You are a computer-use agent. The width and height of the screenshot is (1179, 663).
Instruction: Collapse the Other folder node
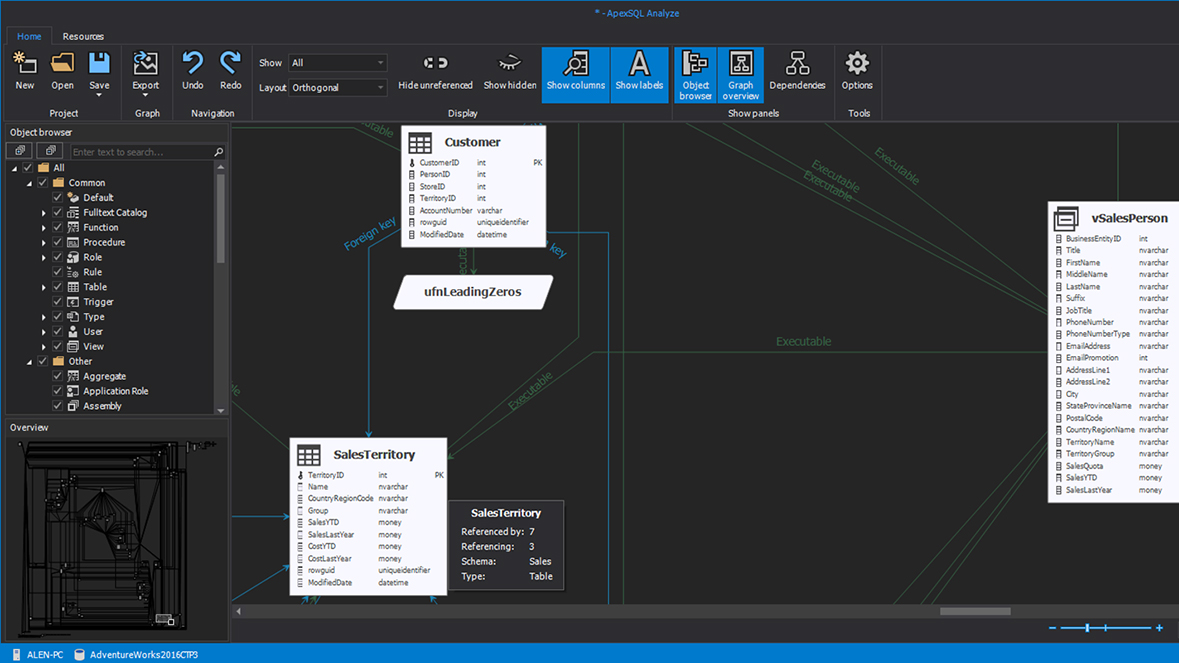[29, 362]
